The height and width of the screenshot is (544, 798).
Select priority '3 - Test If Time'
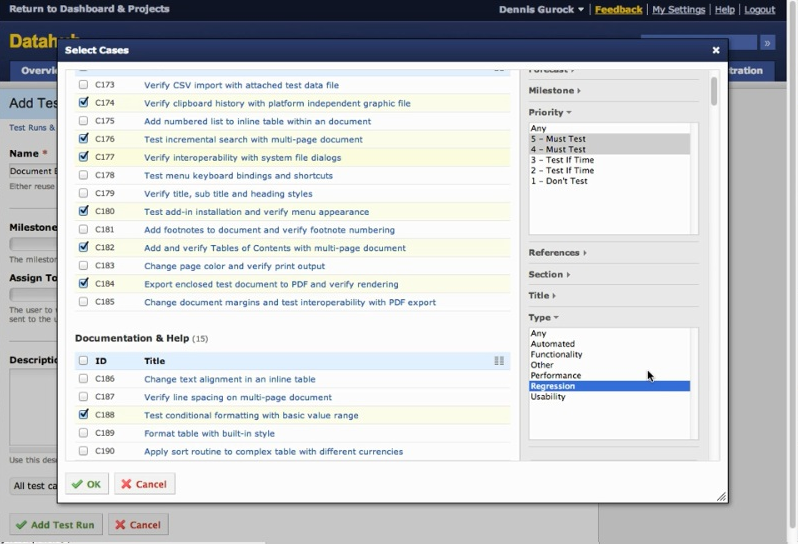[610, 160]
